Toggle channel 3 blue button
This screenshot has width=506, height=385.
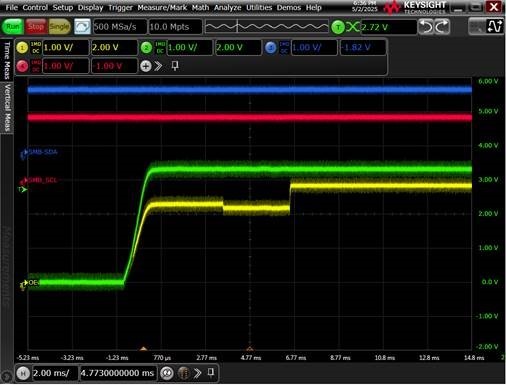(x=271, y=48)
